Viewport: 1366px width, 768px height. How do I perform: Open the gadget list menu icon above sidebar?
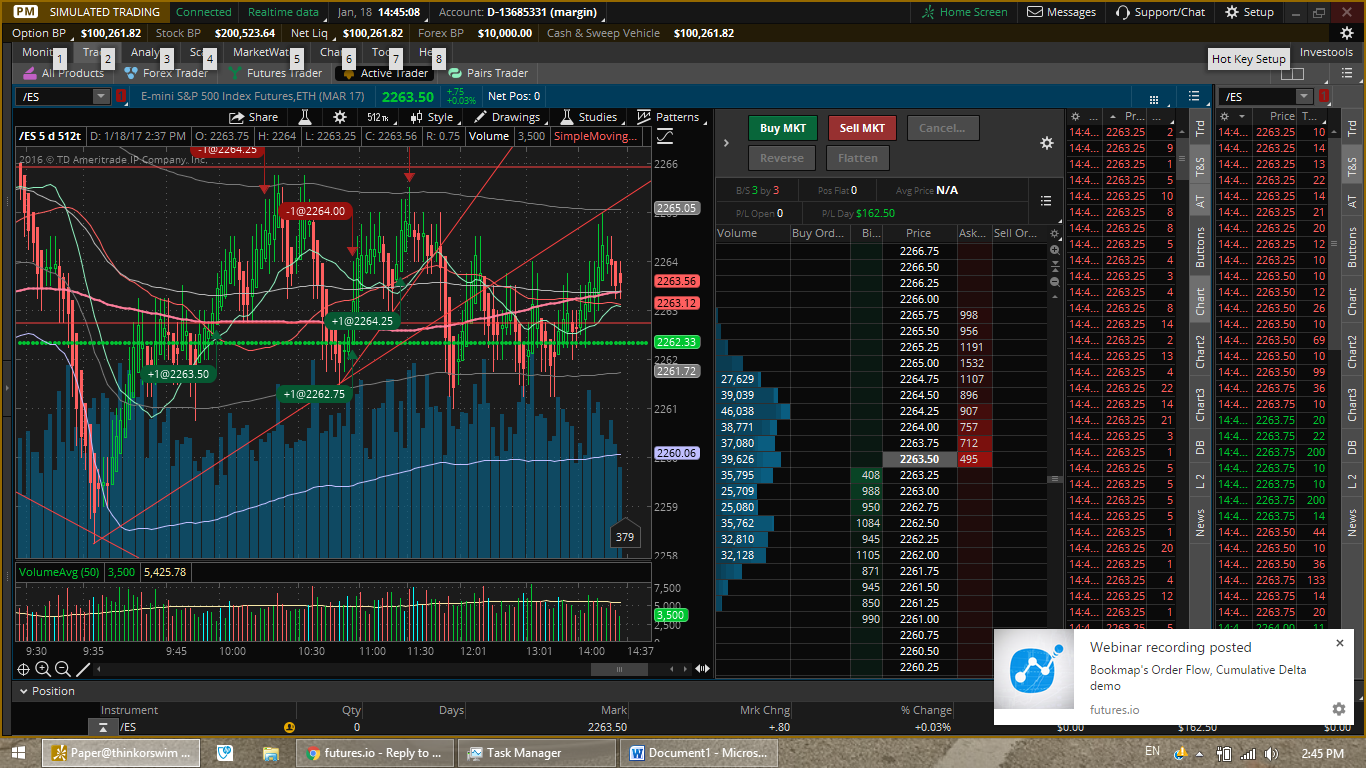pos(1194,96)
